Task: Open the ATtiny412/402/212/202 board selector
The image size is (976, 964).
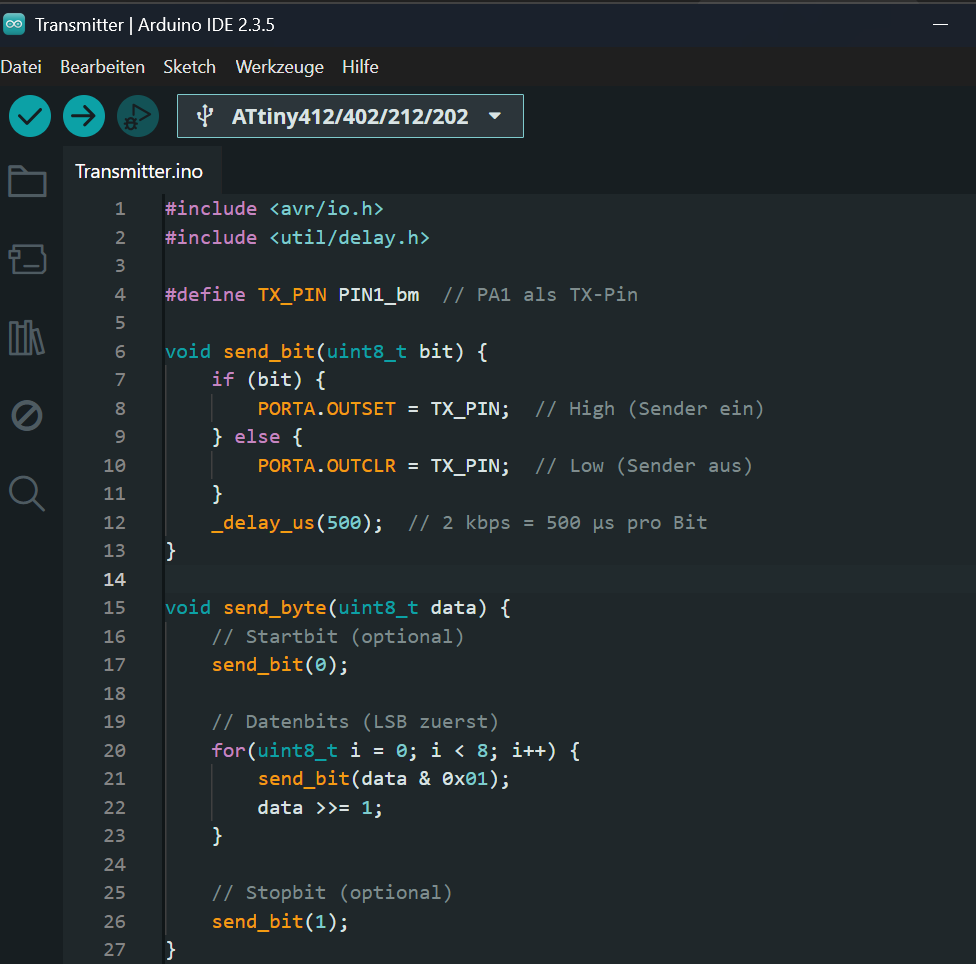Action: (350, 116)
